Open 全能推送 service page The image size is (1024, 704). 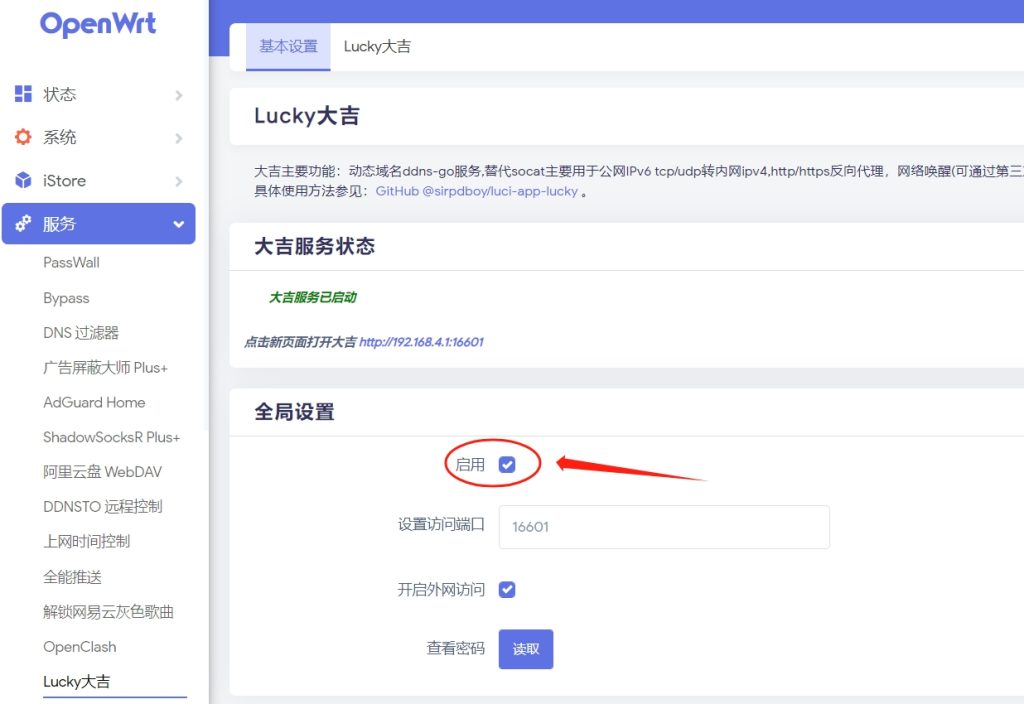click(x=72, y=577)
